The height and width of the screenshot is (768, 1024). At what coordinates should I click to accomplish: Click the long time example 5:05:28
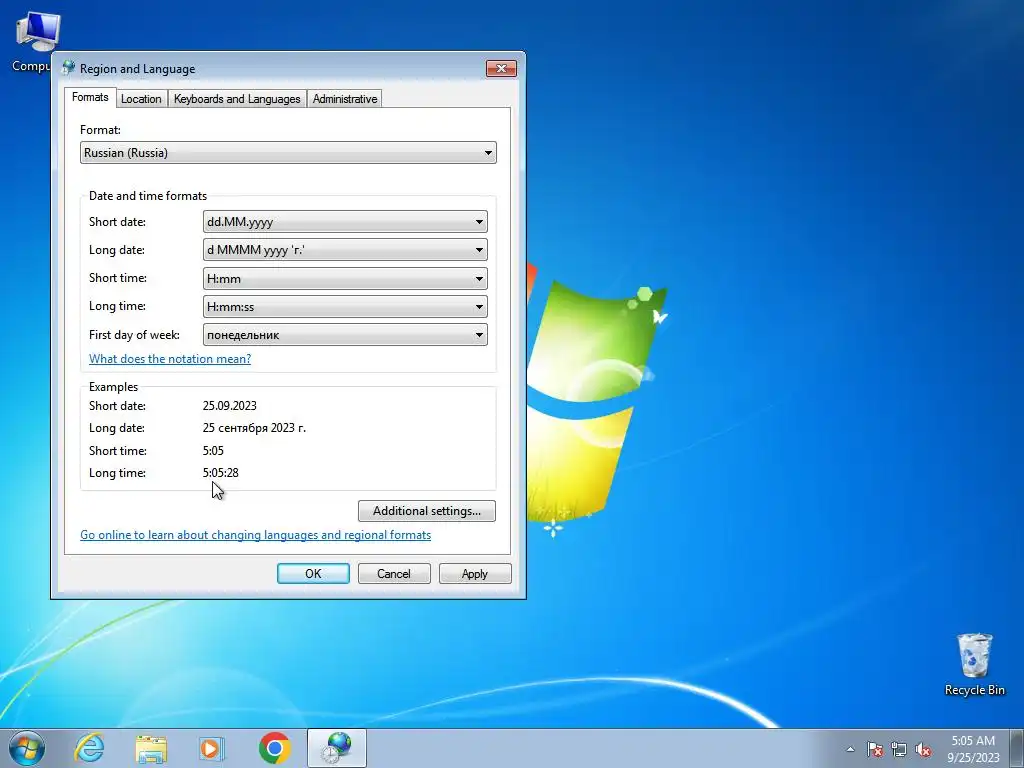220,473
